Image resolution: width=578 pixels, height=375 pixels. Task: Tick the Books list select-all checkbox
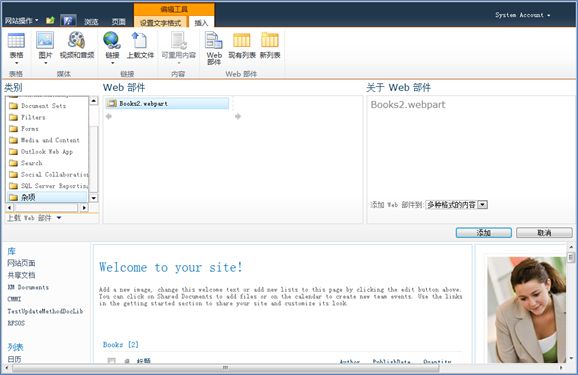click(x=111, y=361)
